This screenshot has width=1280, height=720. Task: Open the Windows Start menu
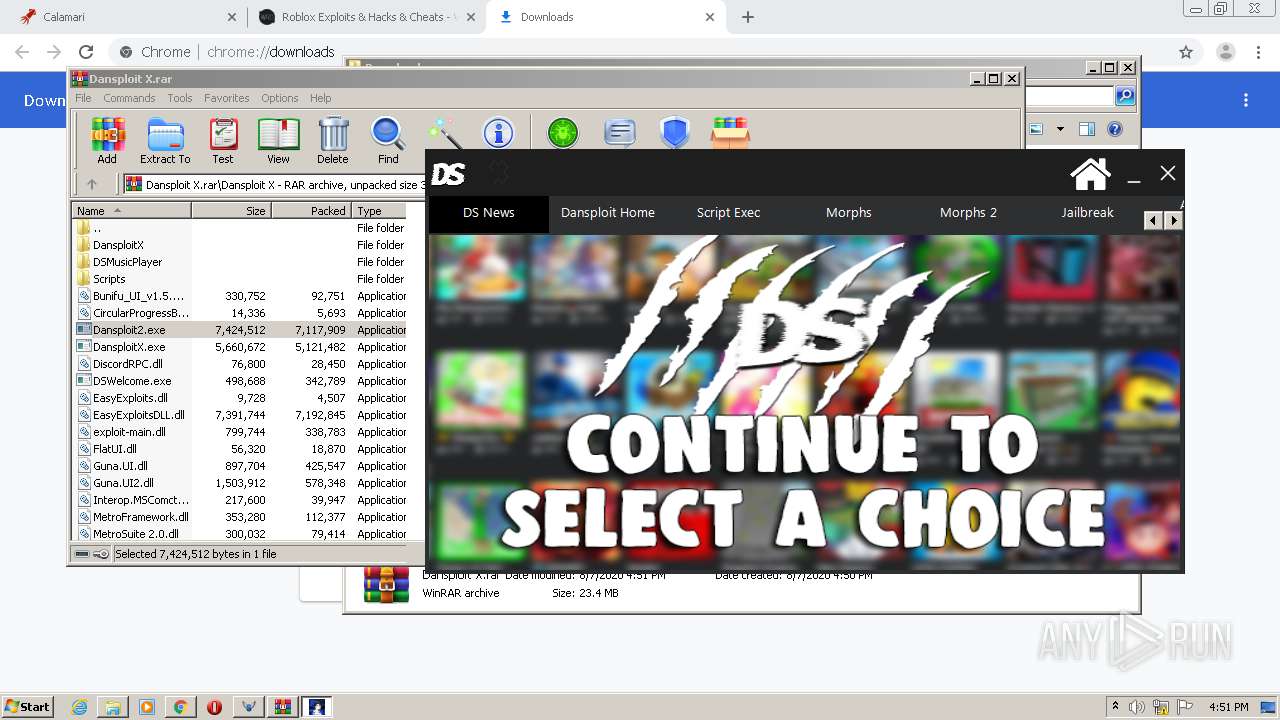[x=27, y=706]
